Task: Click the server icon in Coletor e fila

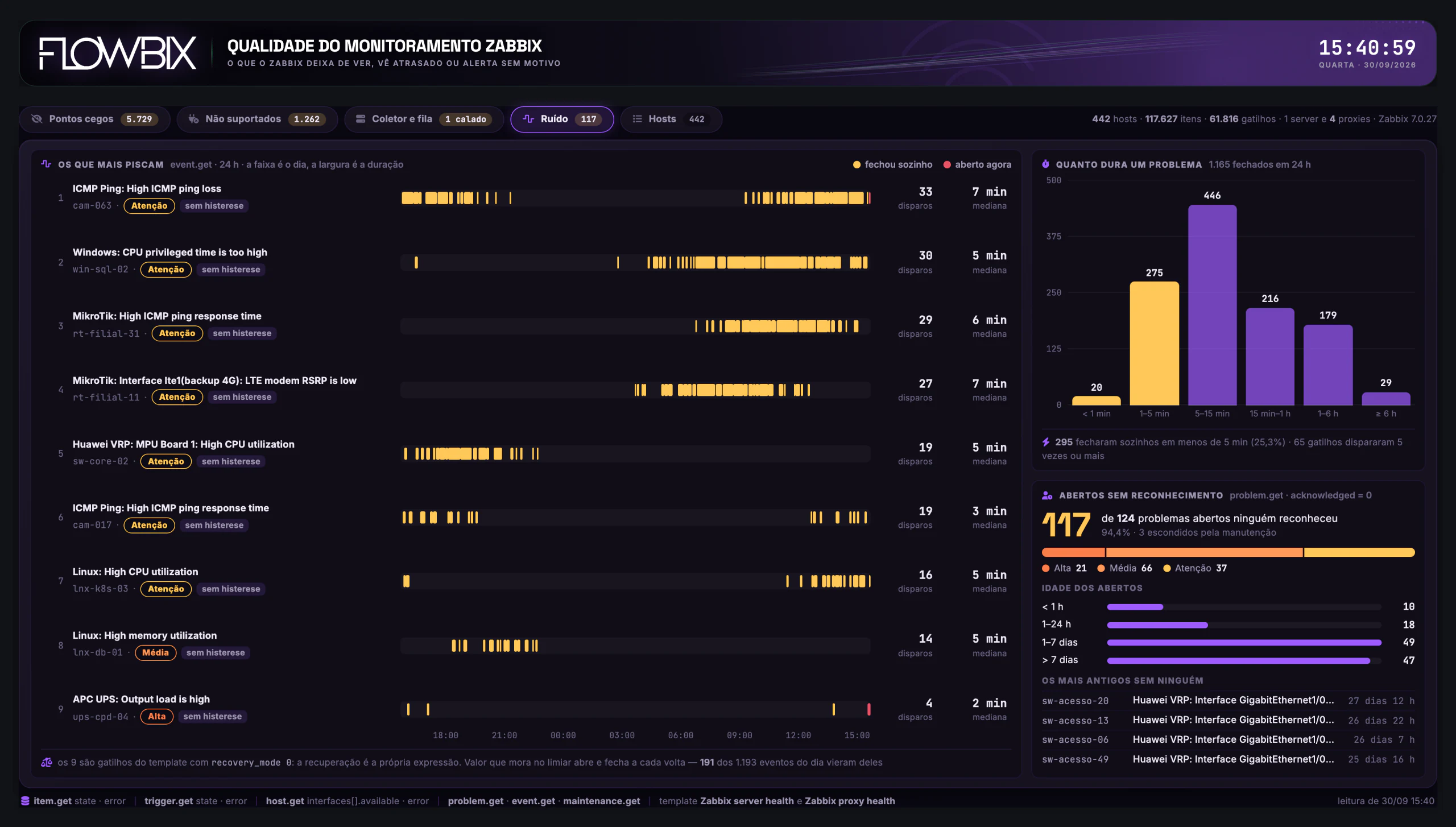Action: 361,119
